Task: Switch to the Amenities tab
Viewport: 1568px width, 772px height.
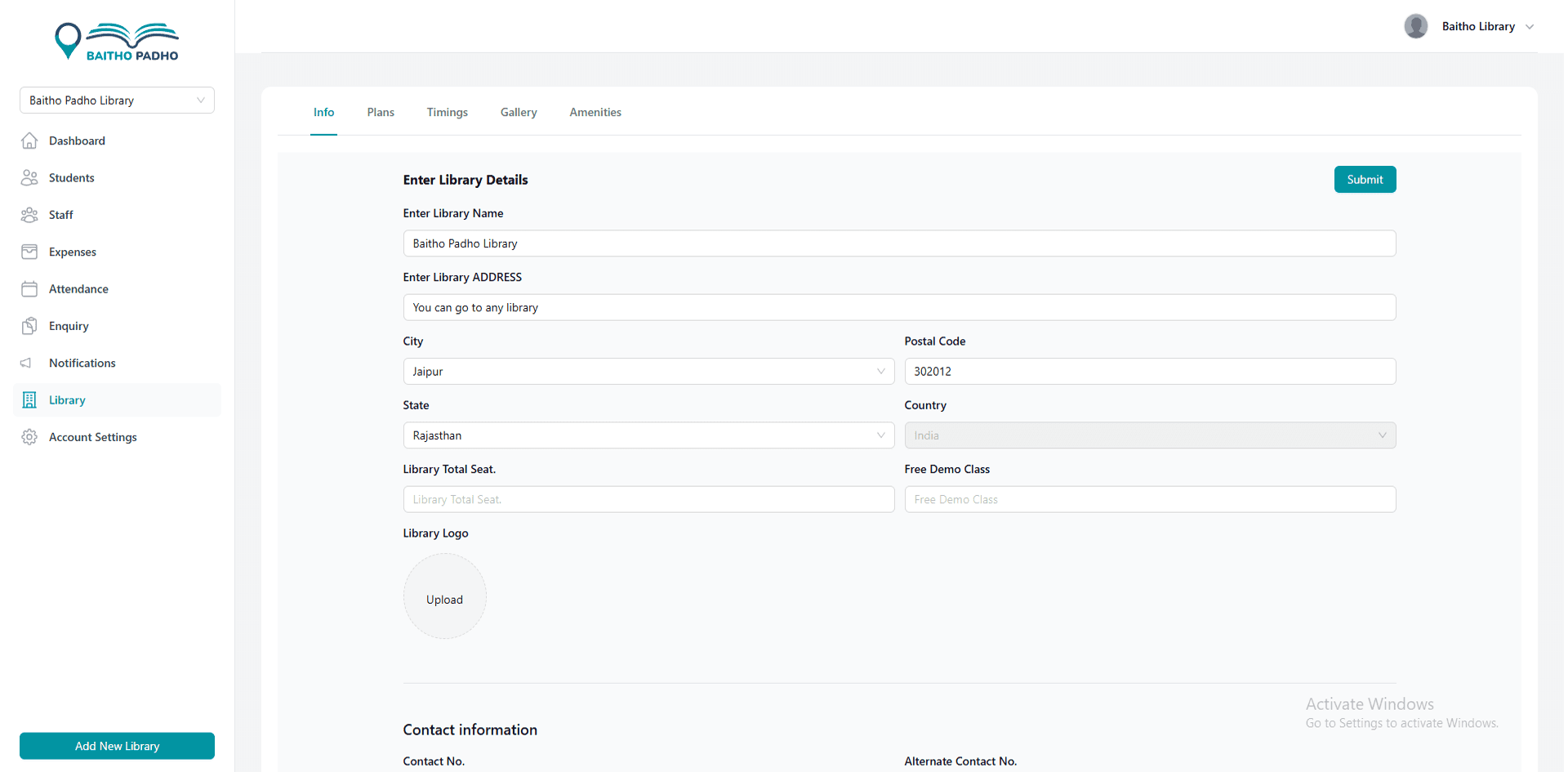Action: click(595, 112)
